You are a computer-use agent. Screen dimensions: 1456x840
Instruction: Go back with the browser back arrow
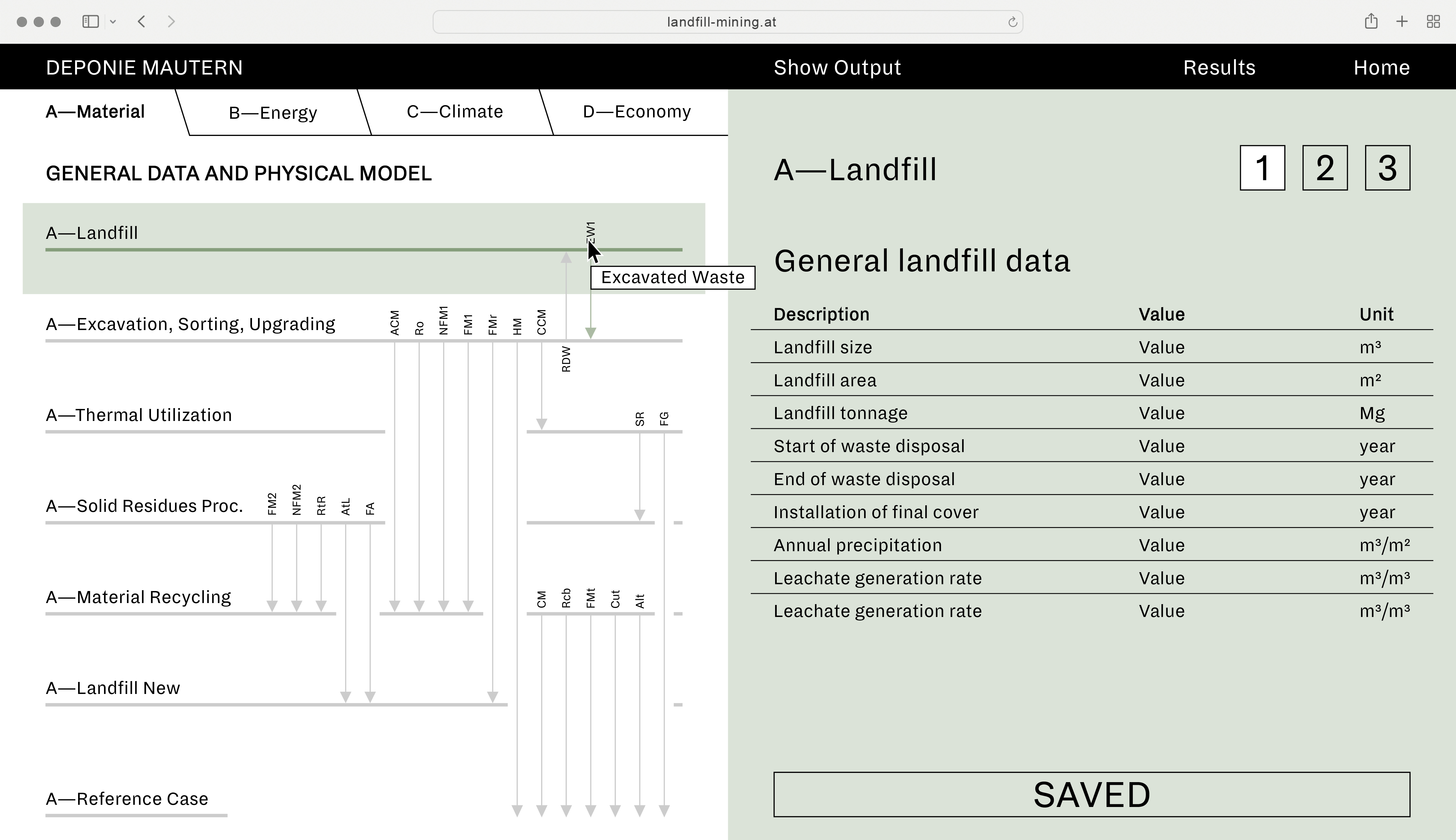[x=142, y=22]
